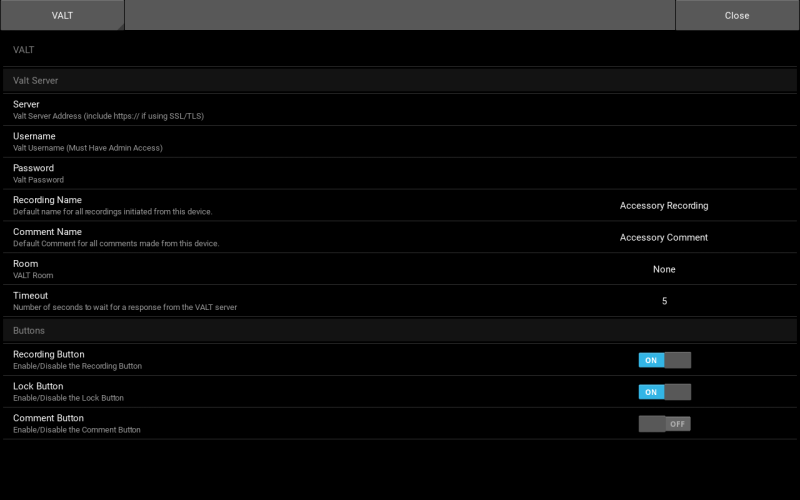Screen dimensions: 800x500
Task: Change Comment Name value Accessory Comment
Action: click(x=664, y=237)
